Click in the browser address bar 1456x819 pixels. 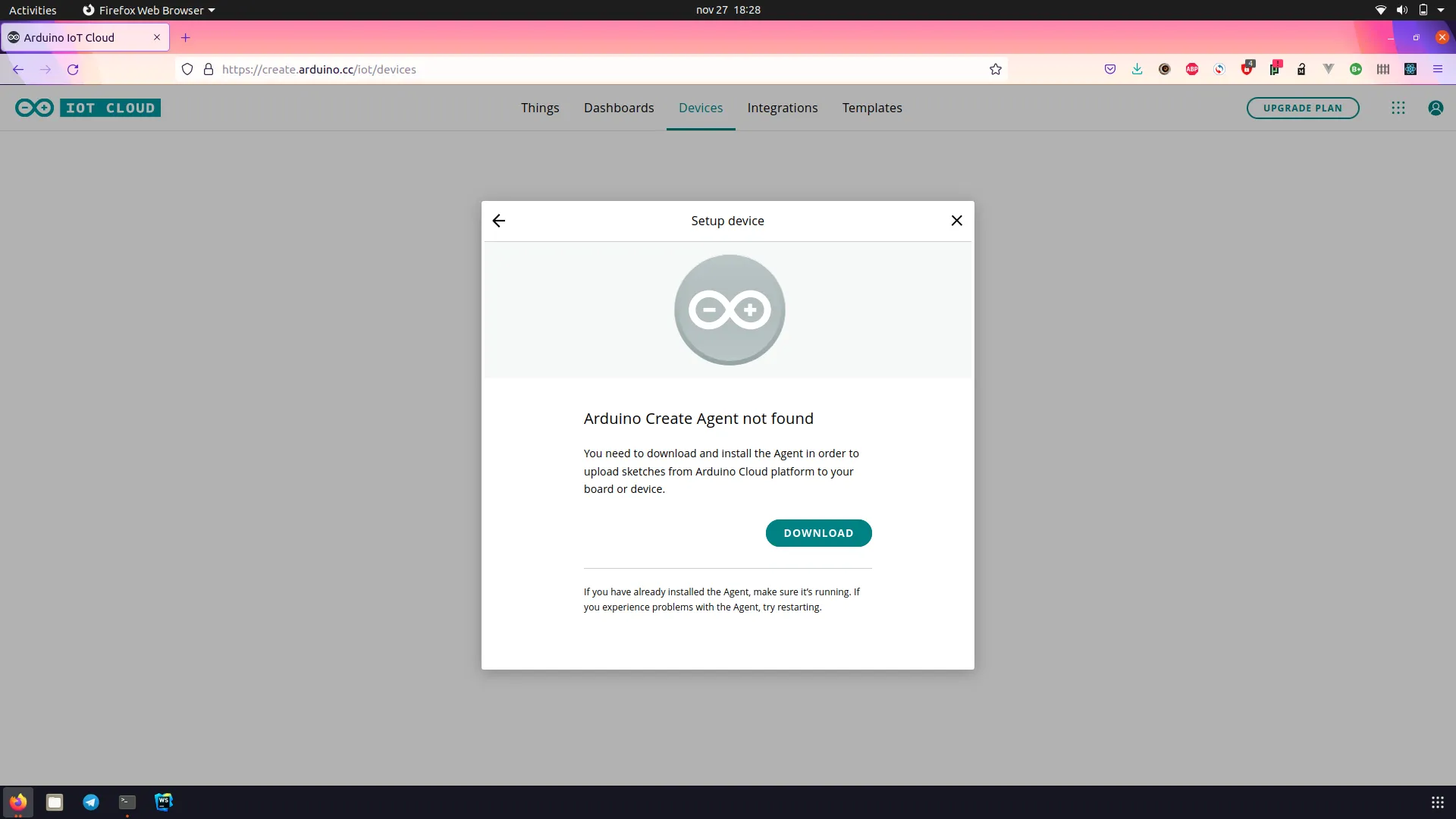coord(531,69)
